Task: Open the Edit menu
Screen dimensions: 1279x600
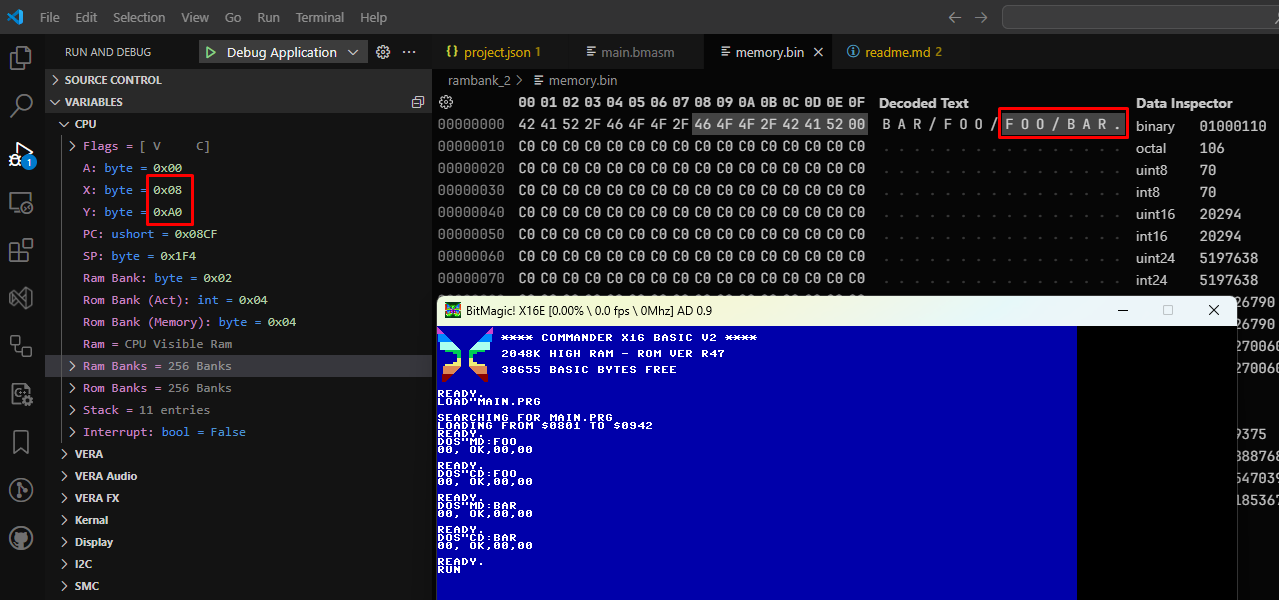Action: (x=86, y=18)
